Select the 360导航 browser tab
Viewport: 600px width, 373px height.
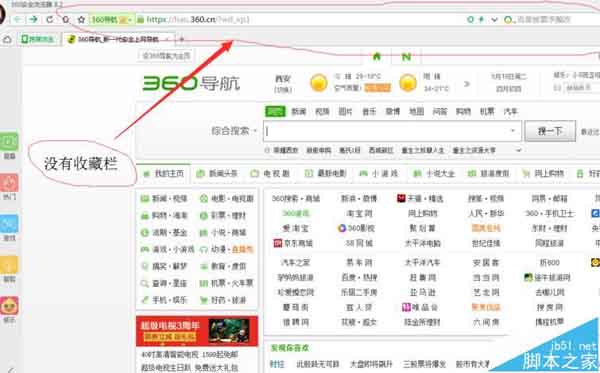pos(118,39)
